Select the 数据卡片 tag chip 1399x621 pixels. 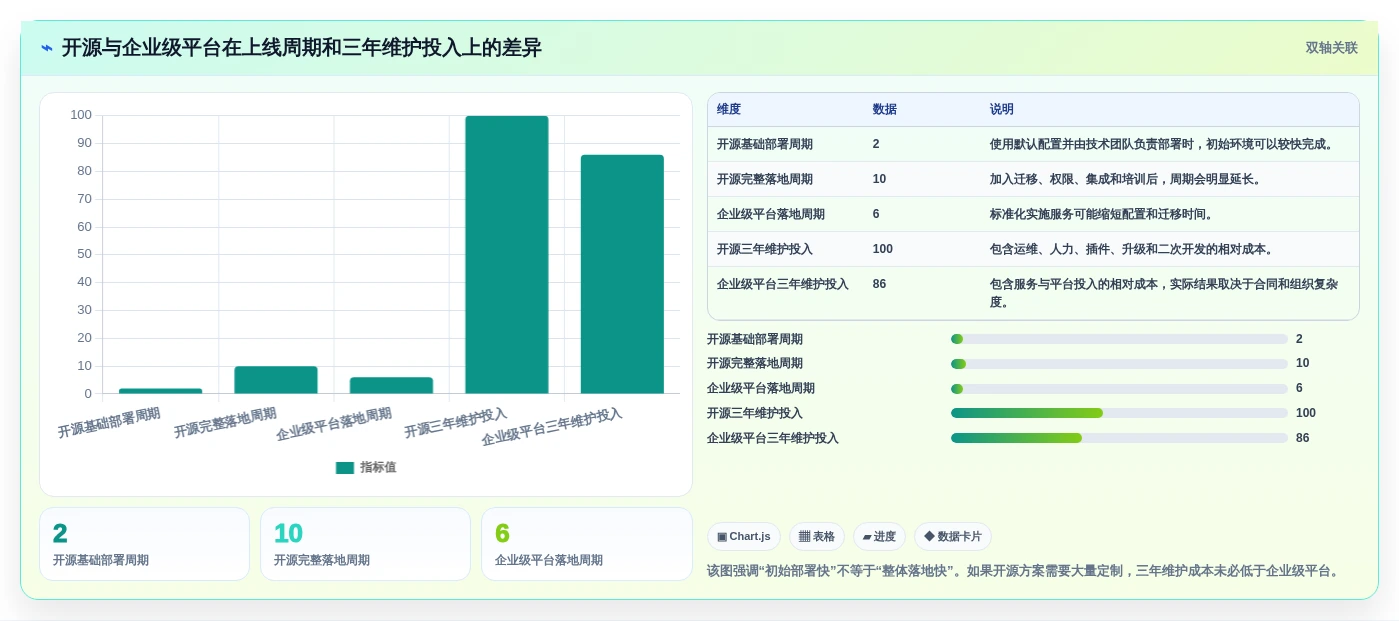click(x=953, y=537)
